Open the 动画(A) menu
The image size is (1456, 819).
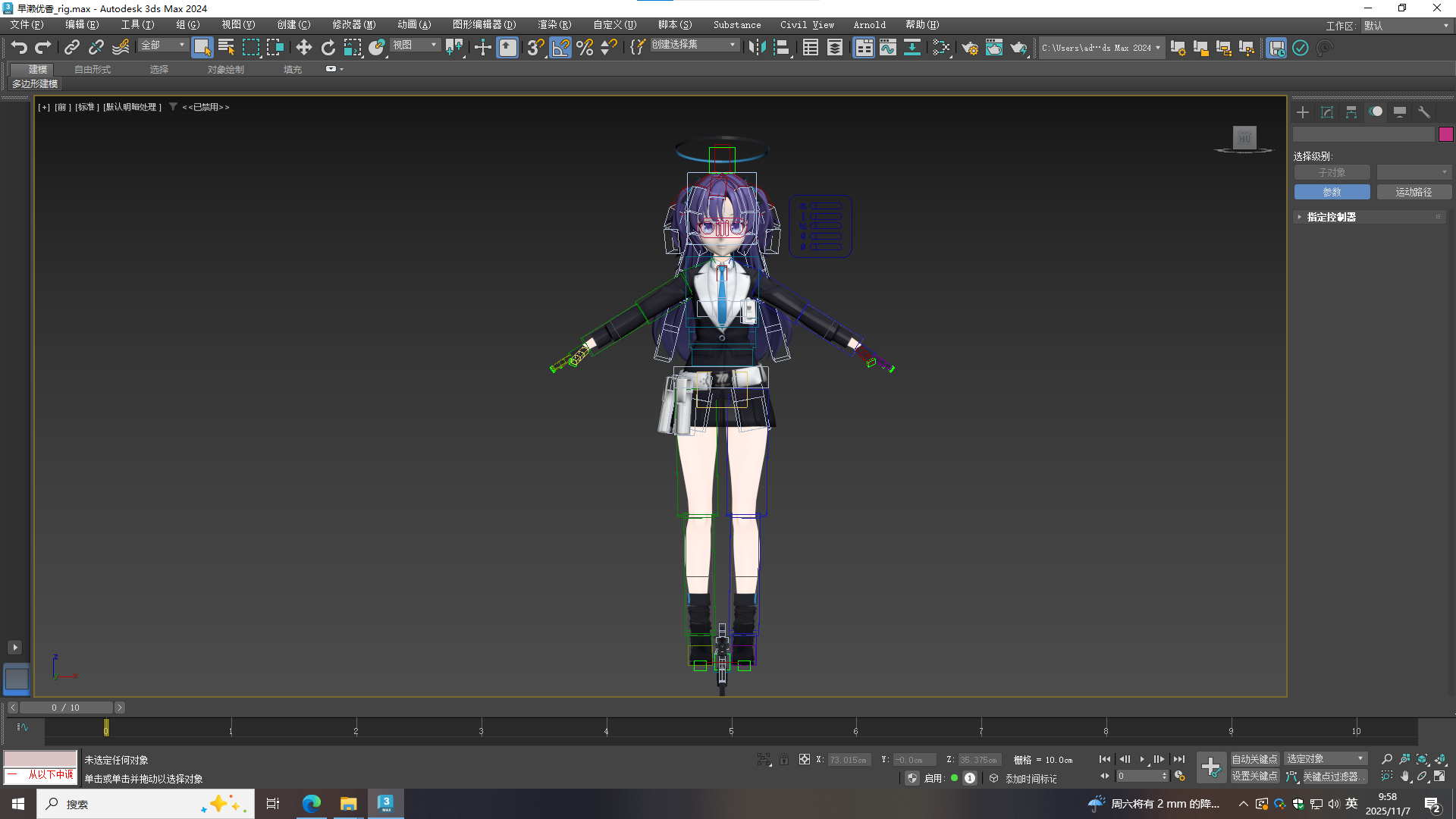[413, 25]
